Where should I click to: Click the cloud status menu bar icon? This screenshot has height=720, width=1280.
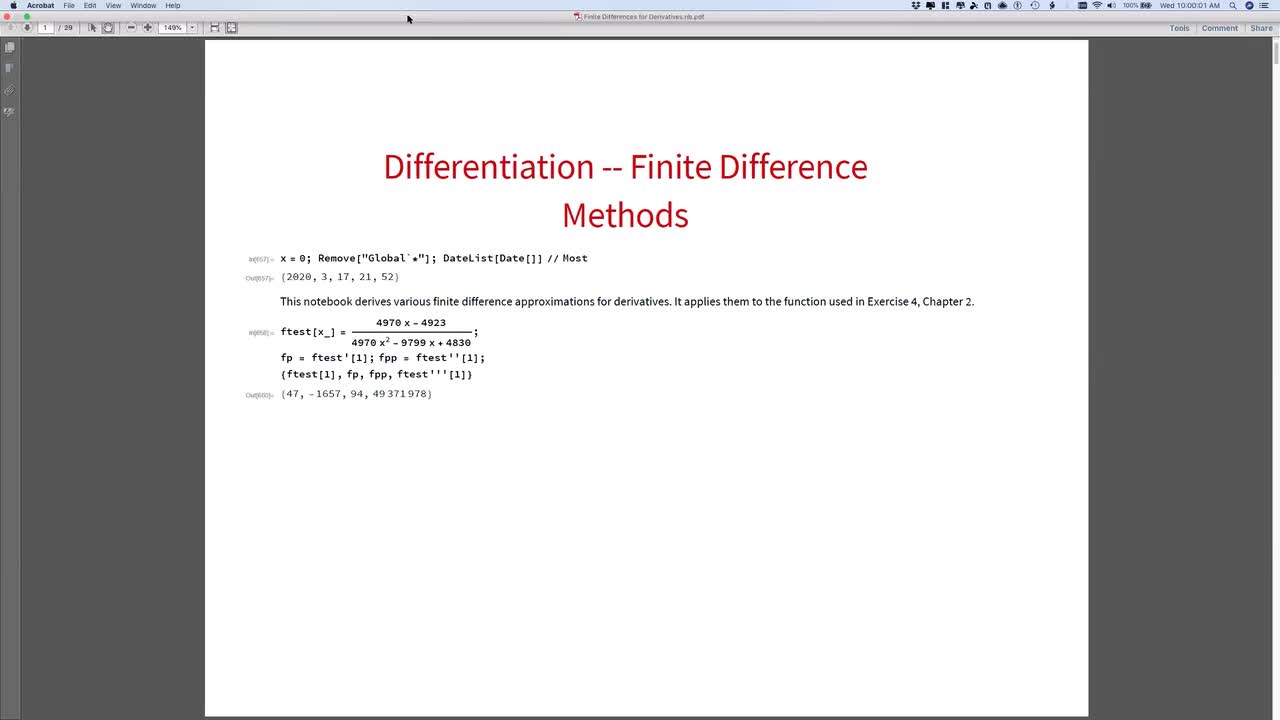click(1002, 5)
